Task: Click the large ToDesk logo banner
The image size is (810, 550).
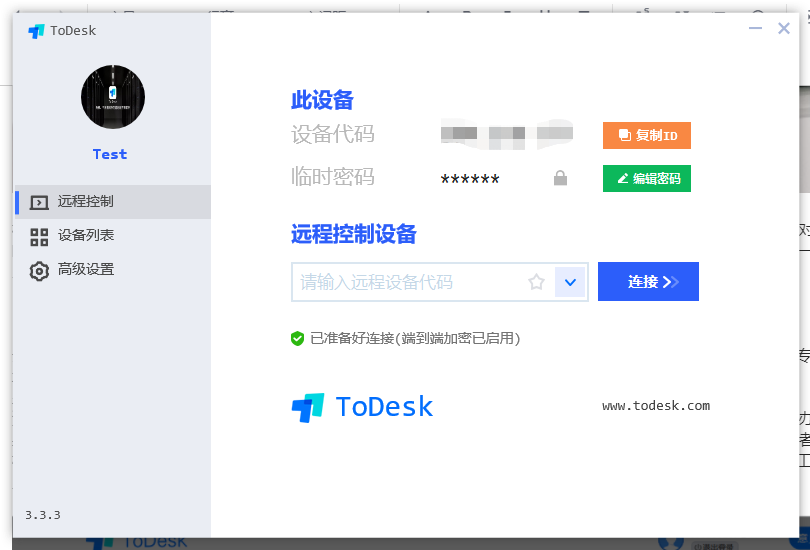Action: click(x=362, y=407)
